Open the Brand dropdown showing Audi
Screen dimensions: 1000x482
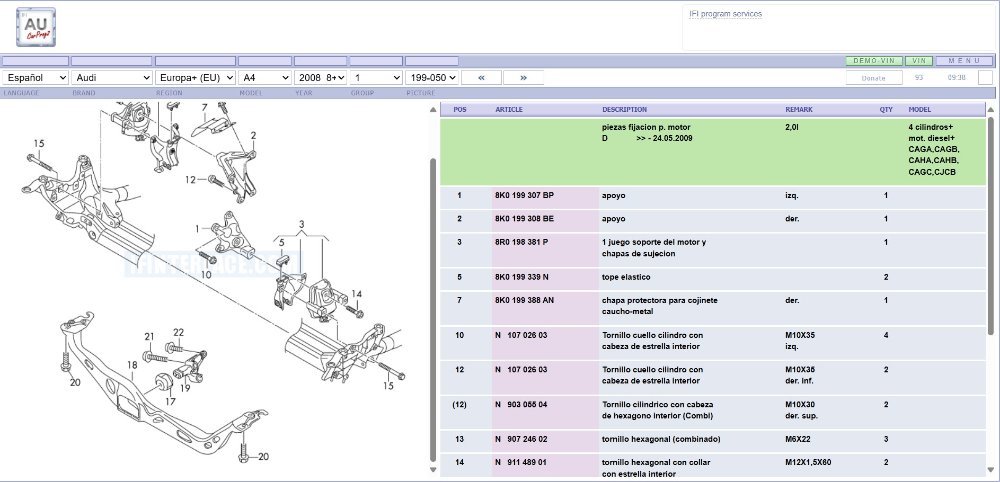[x=112, y=77]
